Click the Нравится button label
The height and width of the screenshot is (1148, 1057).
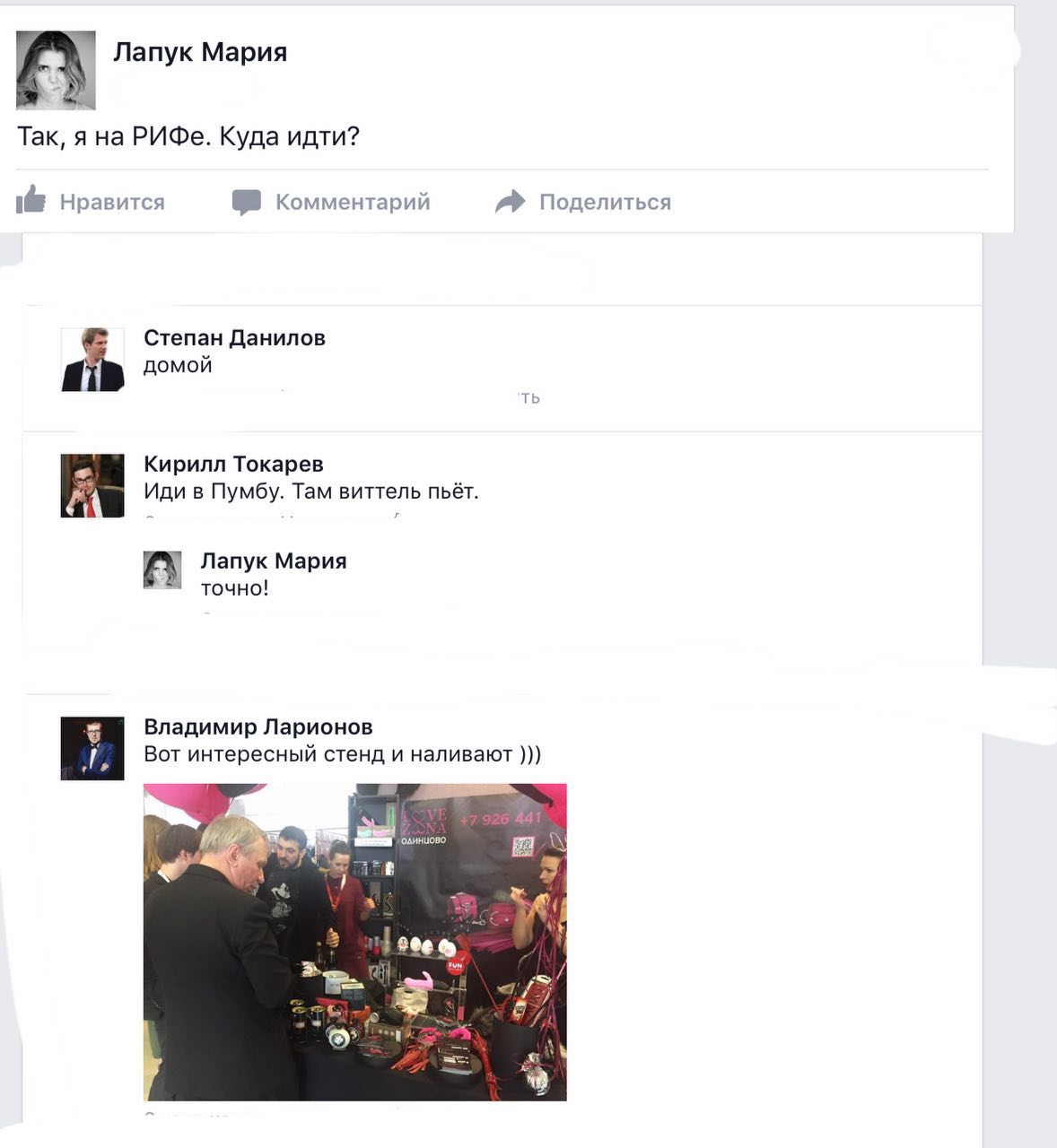(112, 202)
